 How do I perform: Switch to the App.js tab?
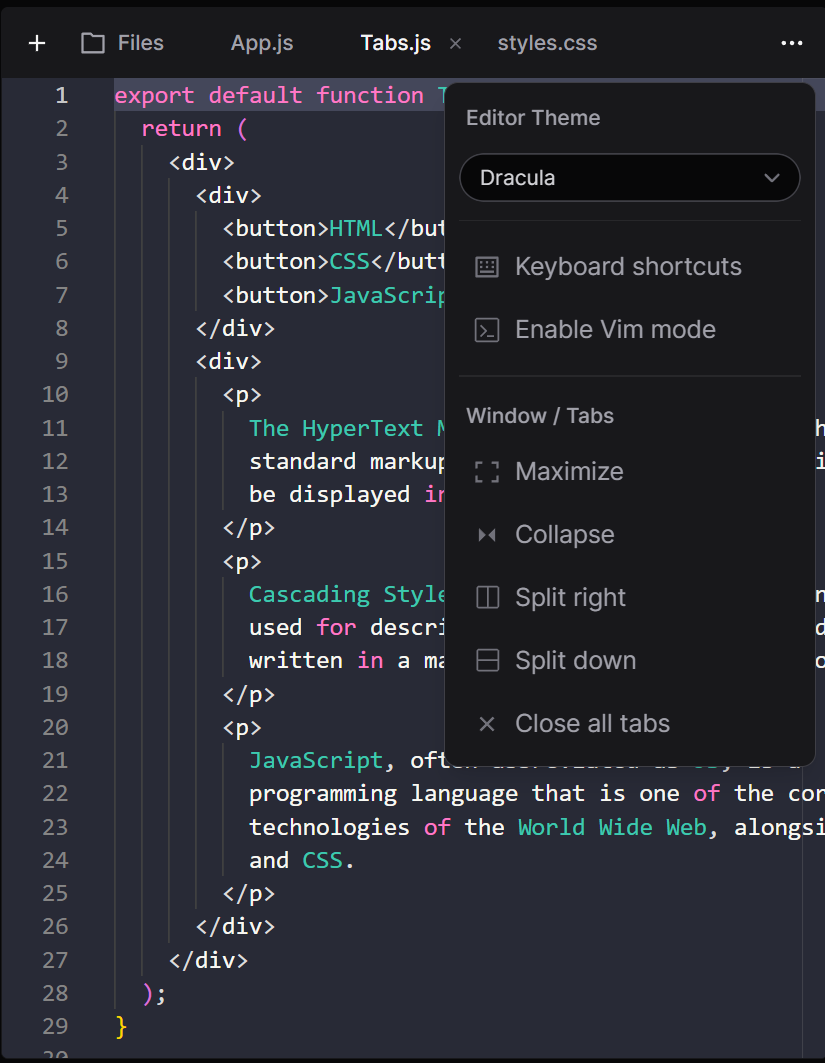pos(261,43)
